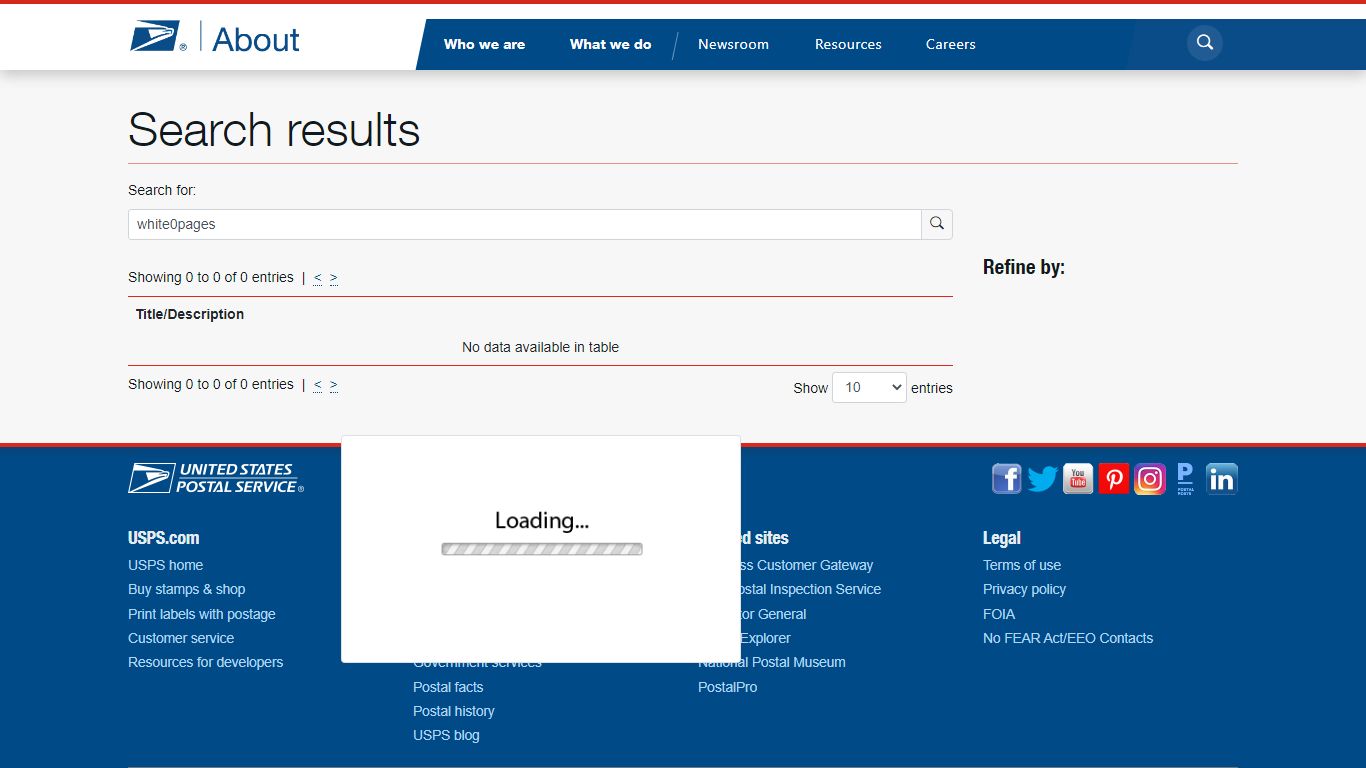Image resolution: width=1366 pixels, height=768 pixels.
Task: Open Postal facts footer link
Action: [448, 687]
